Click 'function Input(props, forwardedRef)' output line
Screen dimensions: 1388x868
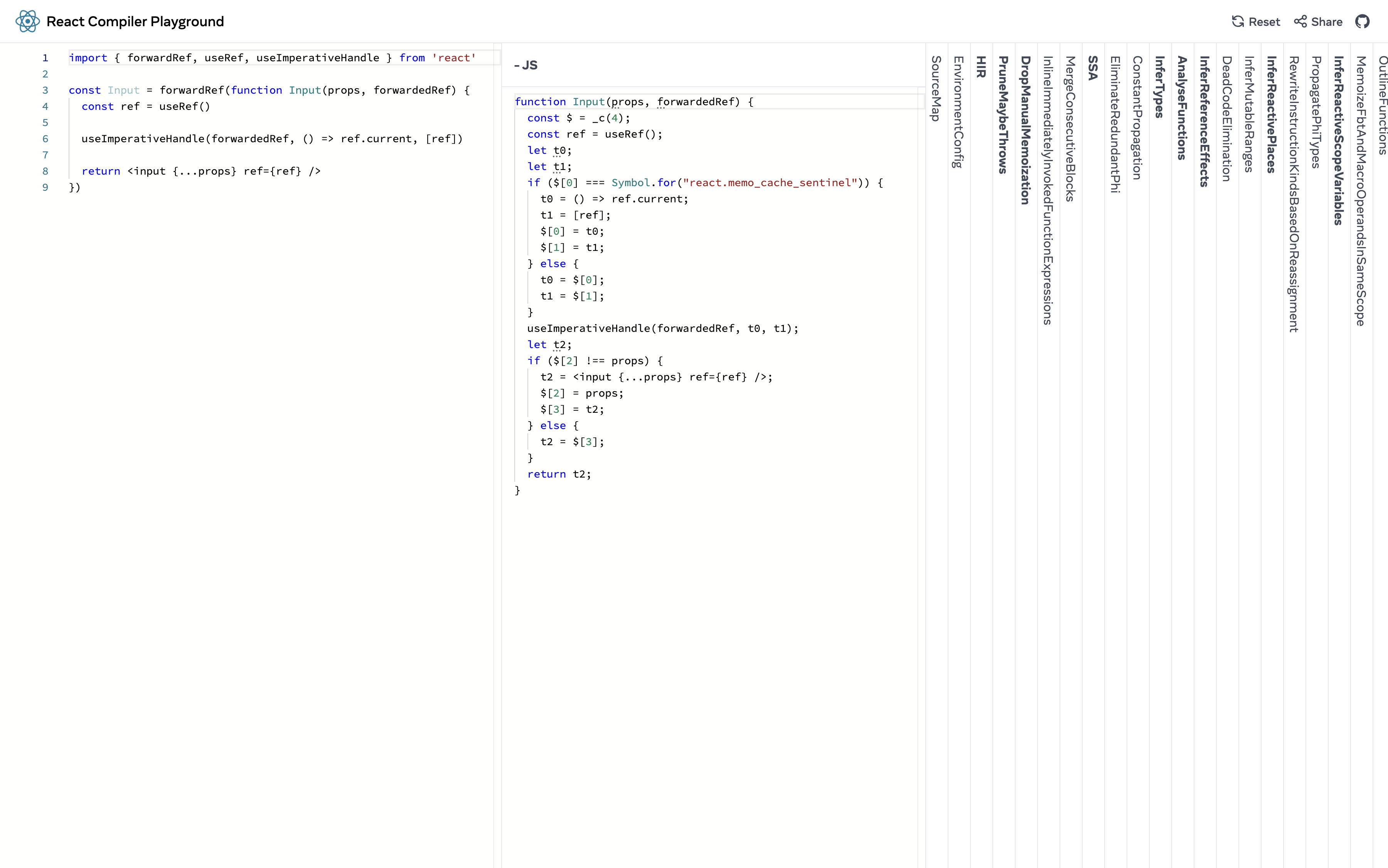click(x=634, y=102)
